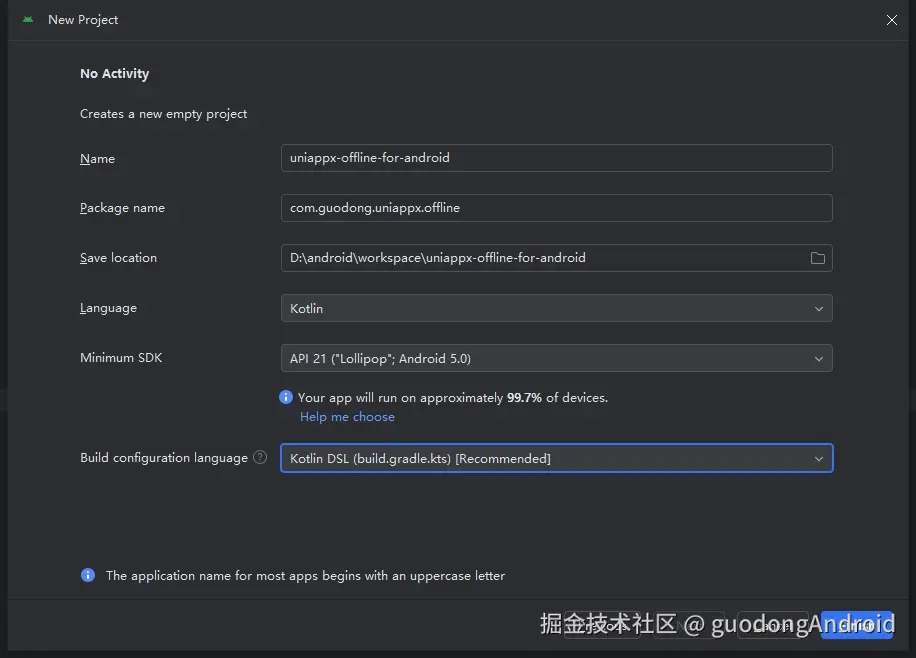916x658 pixels.
Task: Close the New Project dialog
Action: [x=891, y=19]
